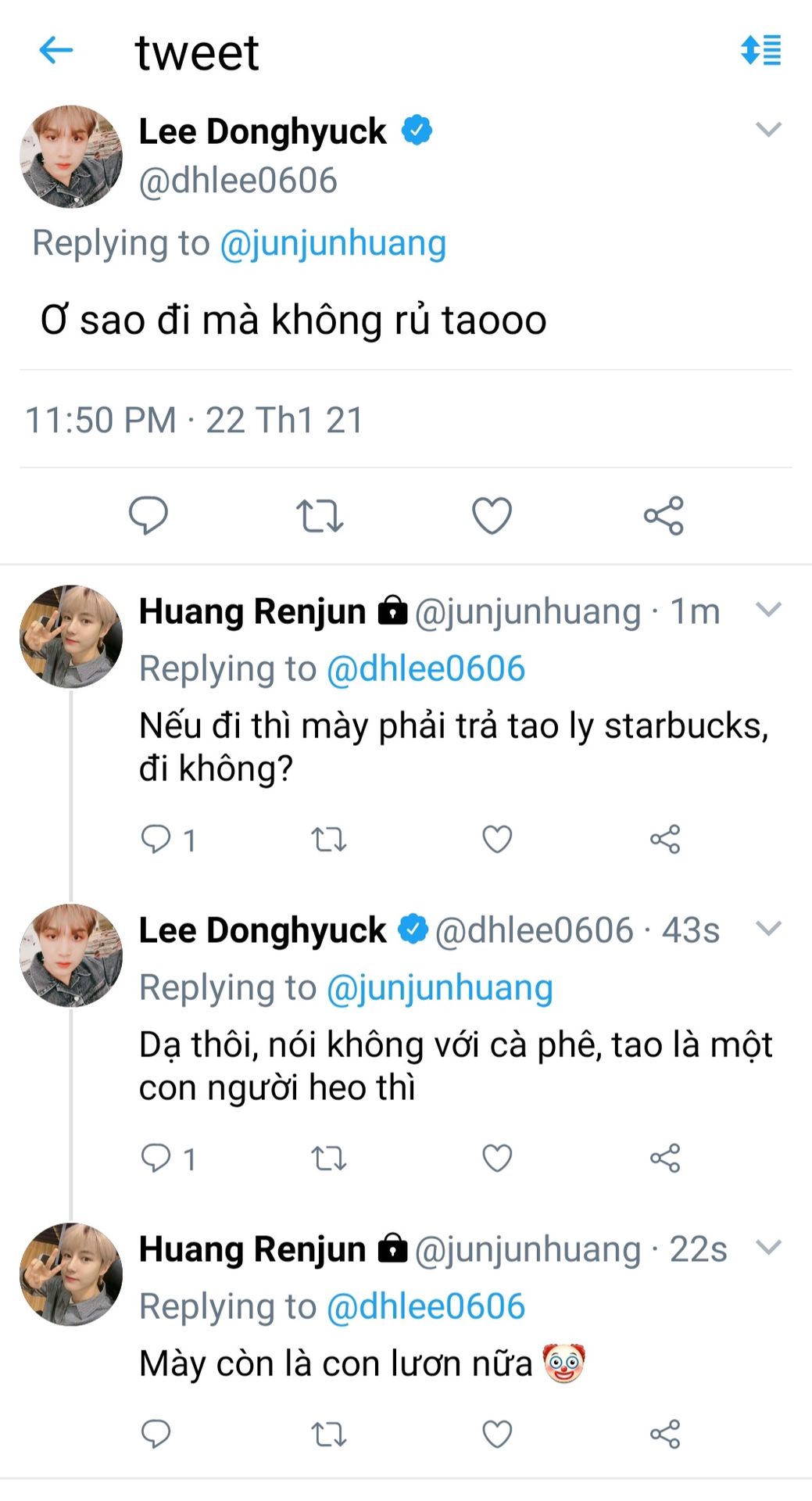This screenshot has width=812, height=1501.
Task: Expand options chevron on the main tweet
Action: coord(768,130)
